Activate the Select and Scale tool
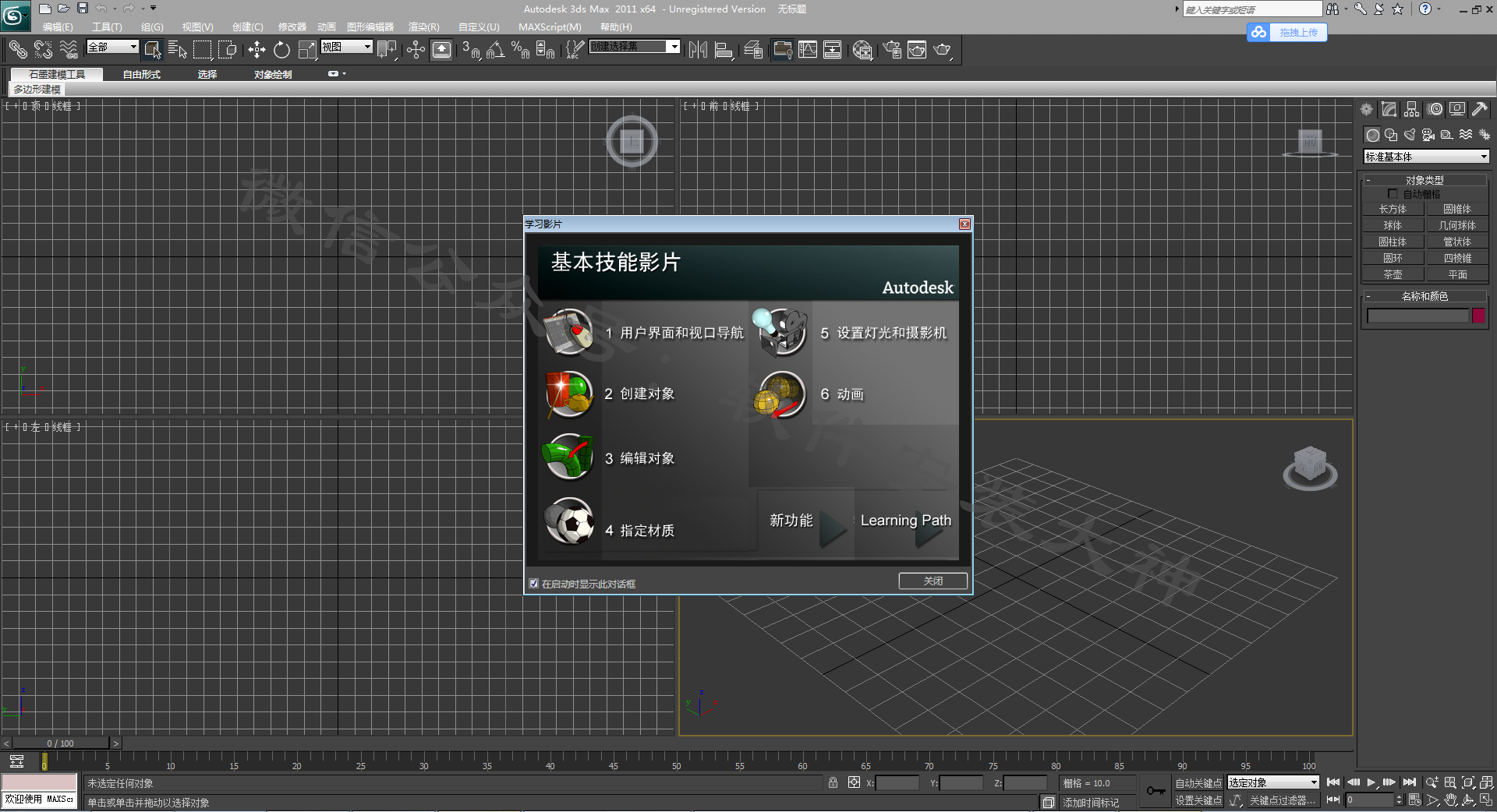The image size is (1497, 812). [307, 50]
